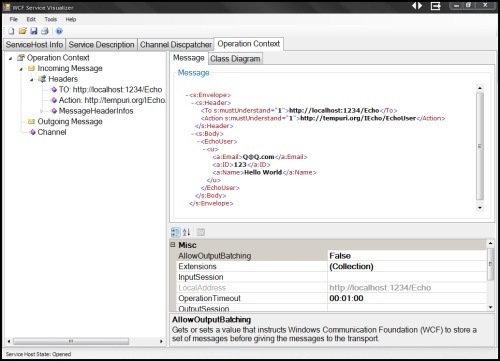Image resolution: width=500 pixels, height=361 pixels.
Task: Select the Extensions property row
Action: point(331,266)
